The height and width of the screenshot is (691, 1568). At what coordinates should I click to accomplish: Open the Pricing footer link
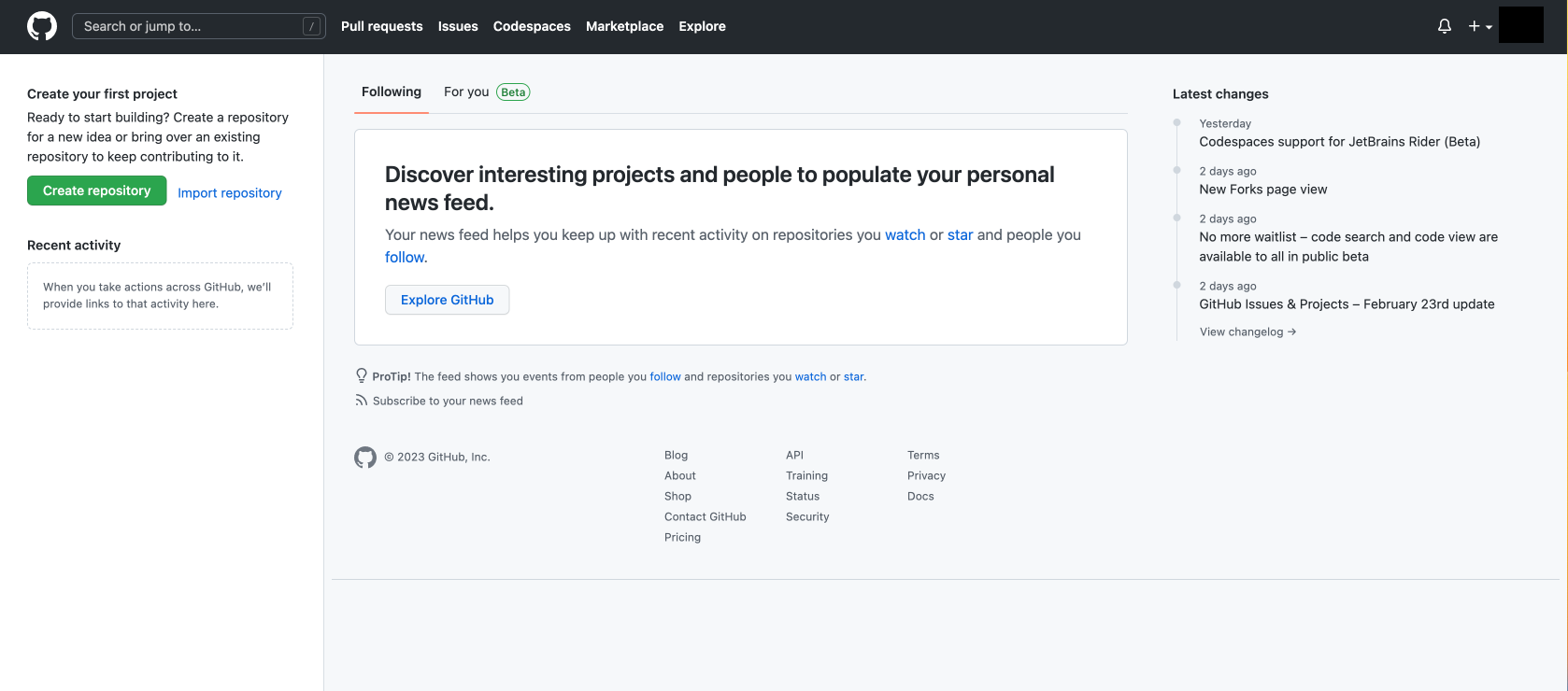click(x=683, y=537)
